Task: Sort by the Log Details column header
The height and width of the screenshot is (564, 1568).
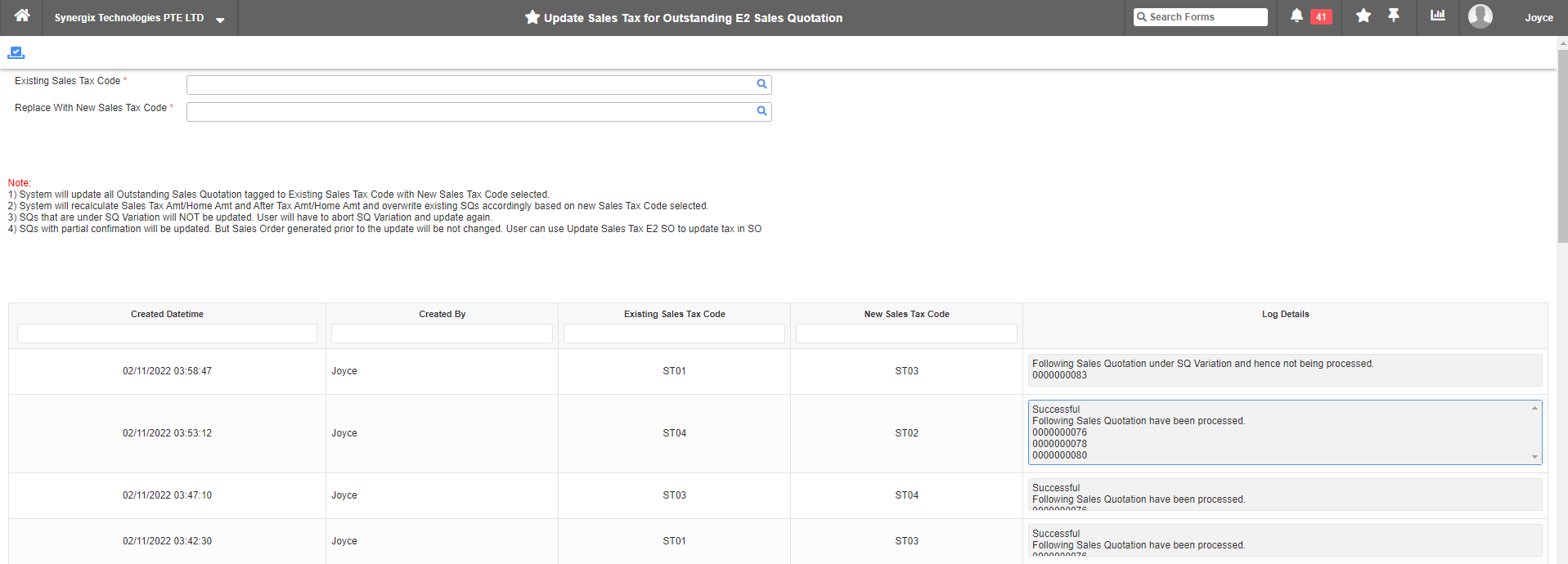Action: pyautogui.click(x=1285, y=314)
